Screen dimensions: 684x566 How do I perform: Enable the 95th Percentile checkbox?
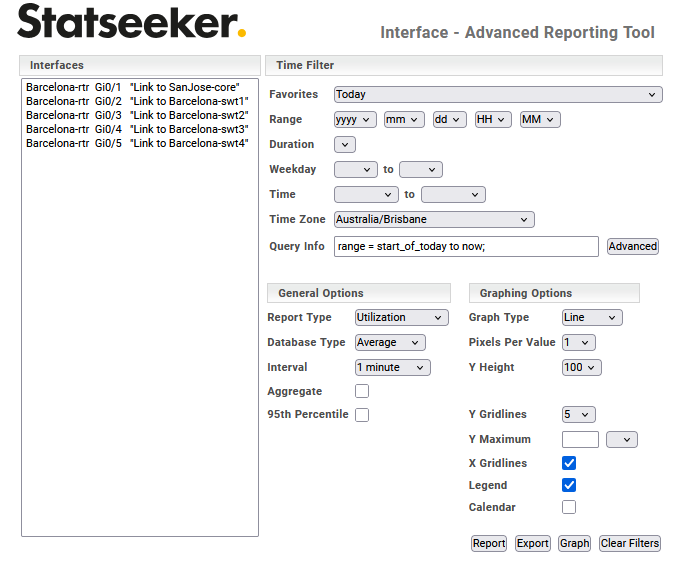(x=362, y=415)
